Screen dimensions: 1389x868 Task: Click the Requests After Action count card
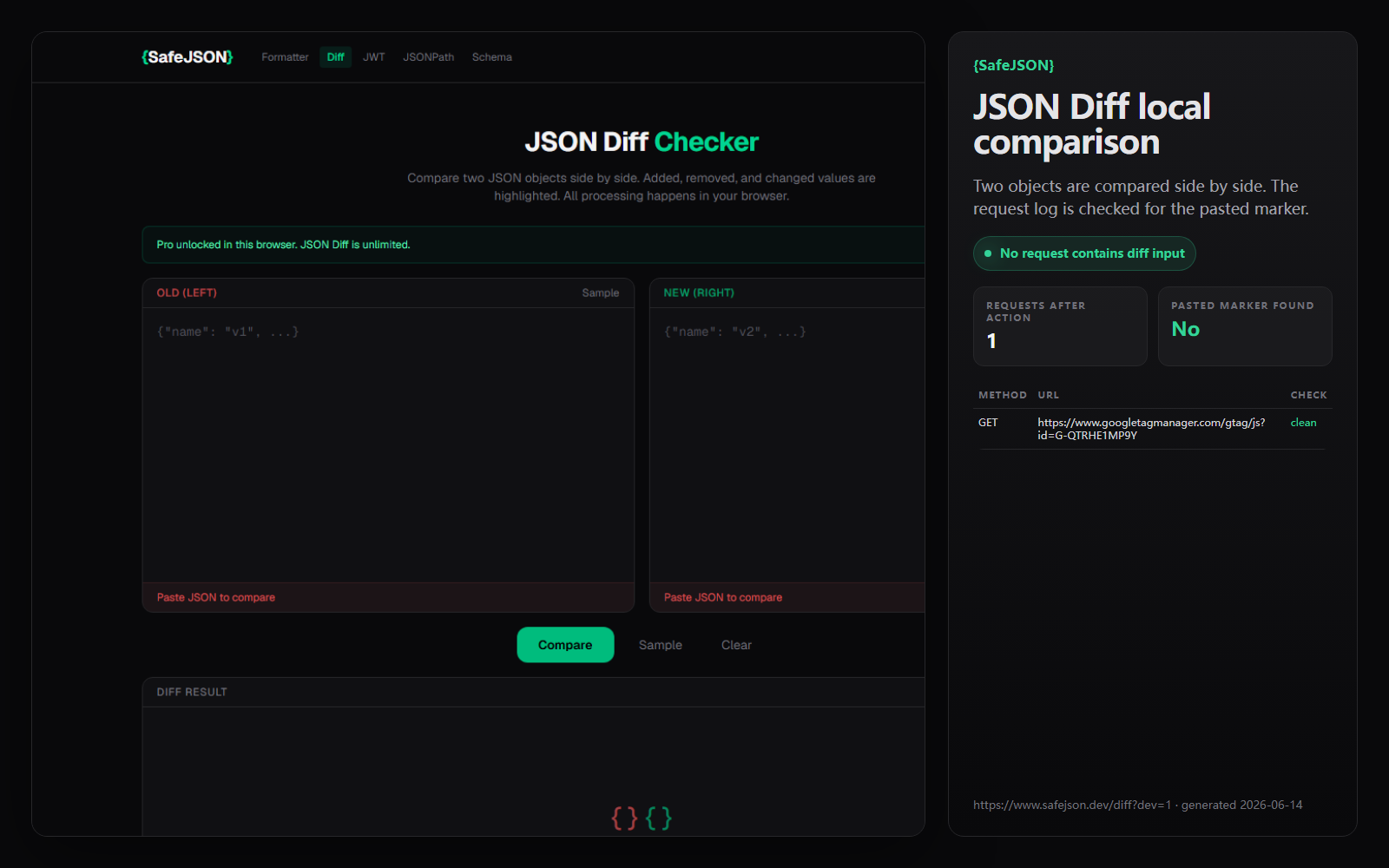coord(1060,326)
